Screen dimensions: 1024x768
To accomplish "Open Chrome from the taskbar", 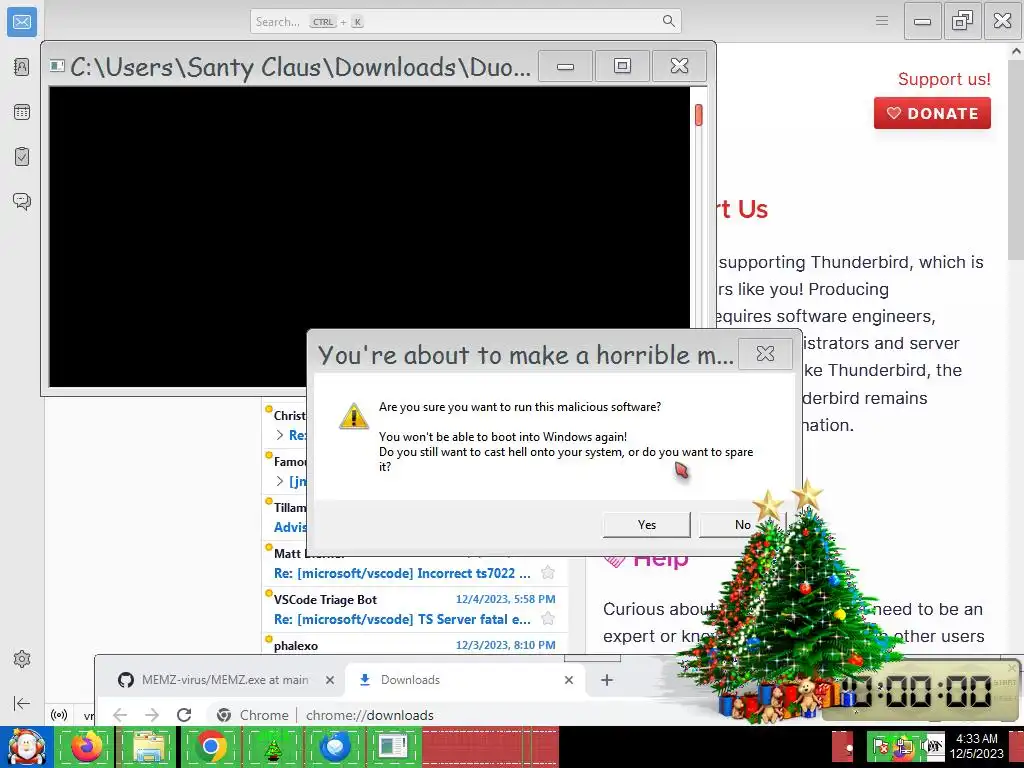I will point(211,747).
